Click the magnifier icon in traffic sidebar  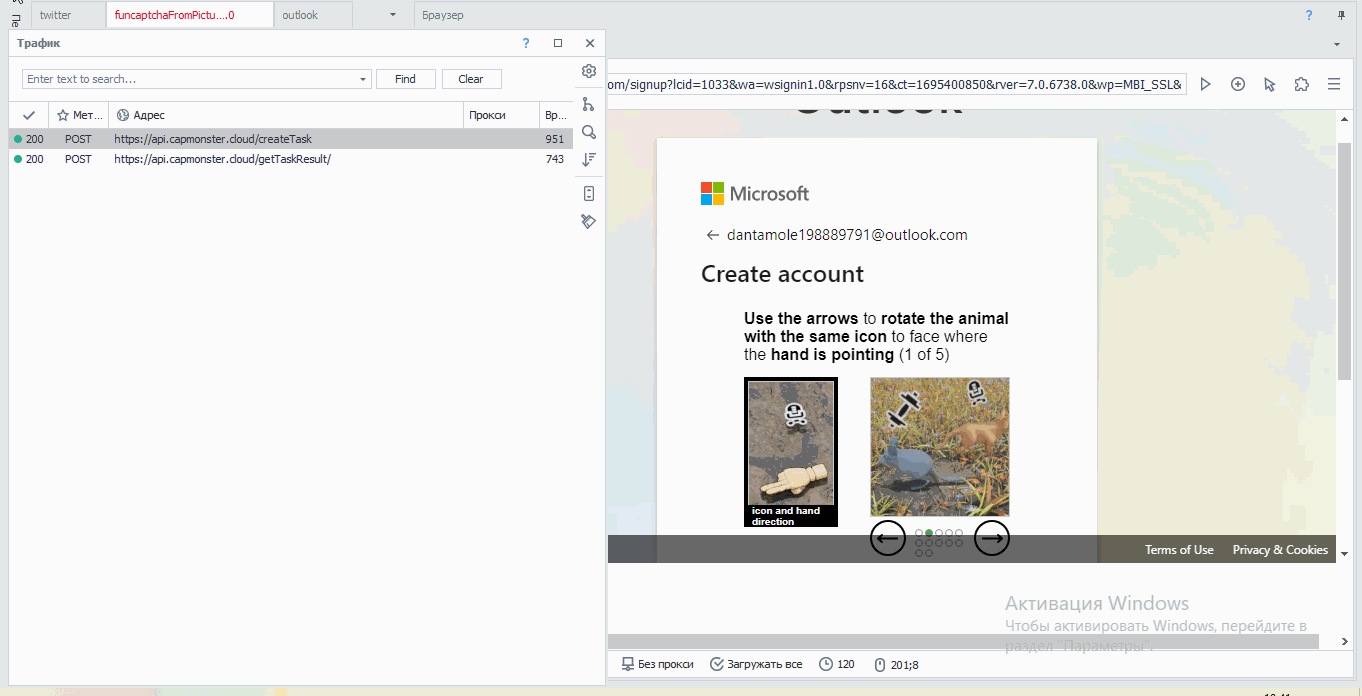click(589, 132)
